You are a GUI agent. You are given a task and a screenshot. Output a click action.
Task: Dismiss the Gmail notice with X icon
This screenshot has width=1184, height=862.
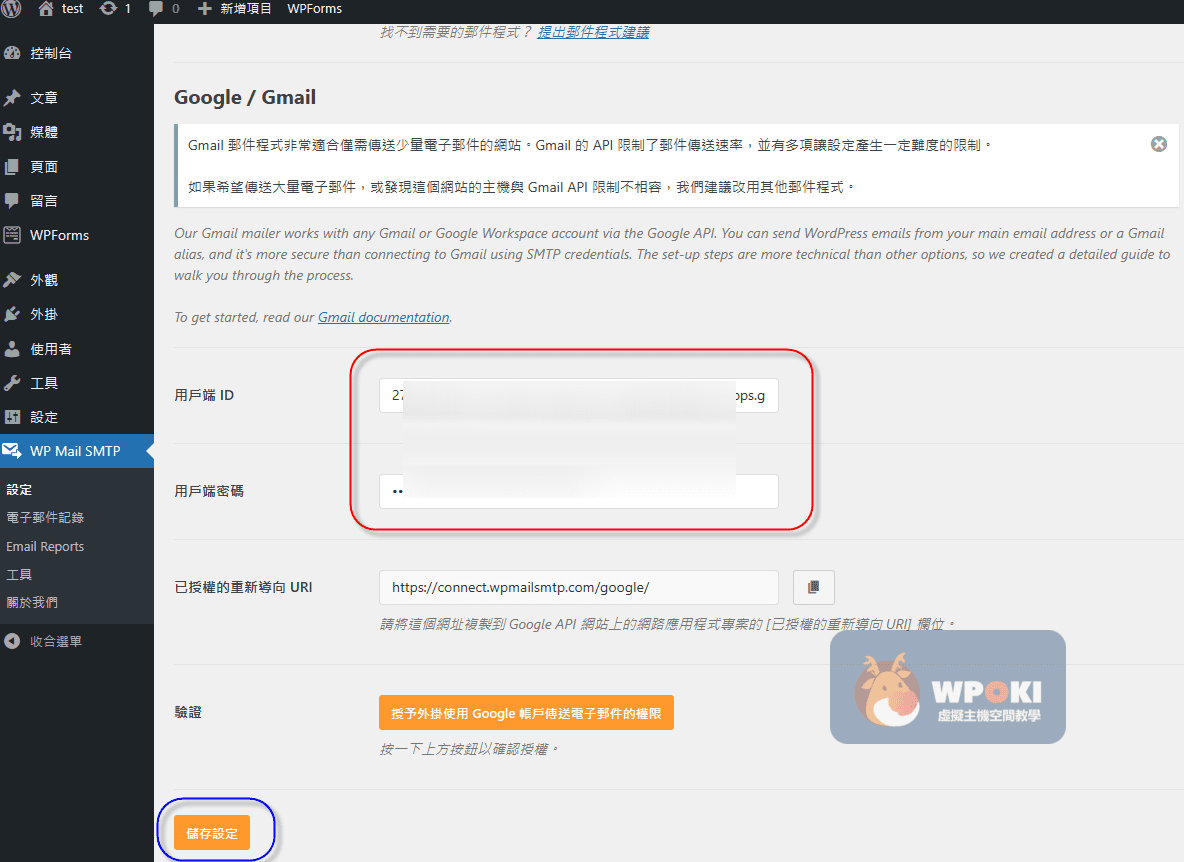click(x=1159, y=144)
